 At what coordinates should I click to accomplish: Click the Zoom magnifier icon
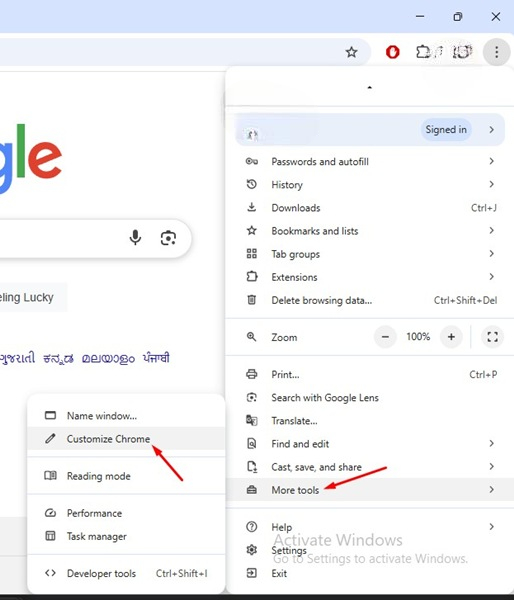251,337
